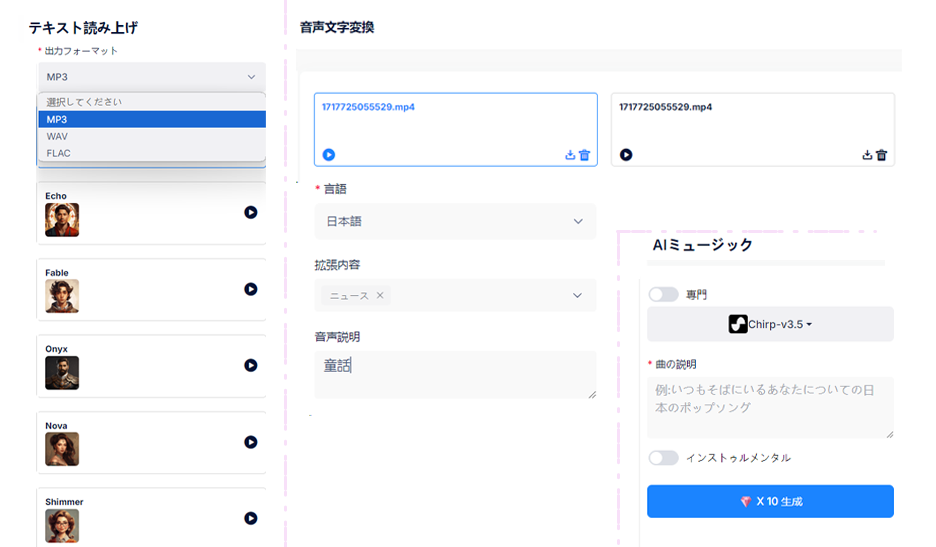Play the Echo voice preview
The image size is (936, 547).
(x=251, y=213)
